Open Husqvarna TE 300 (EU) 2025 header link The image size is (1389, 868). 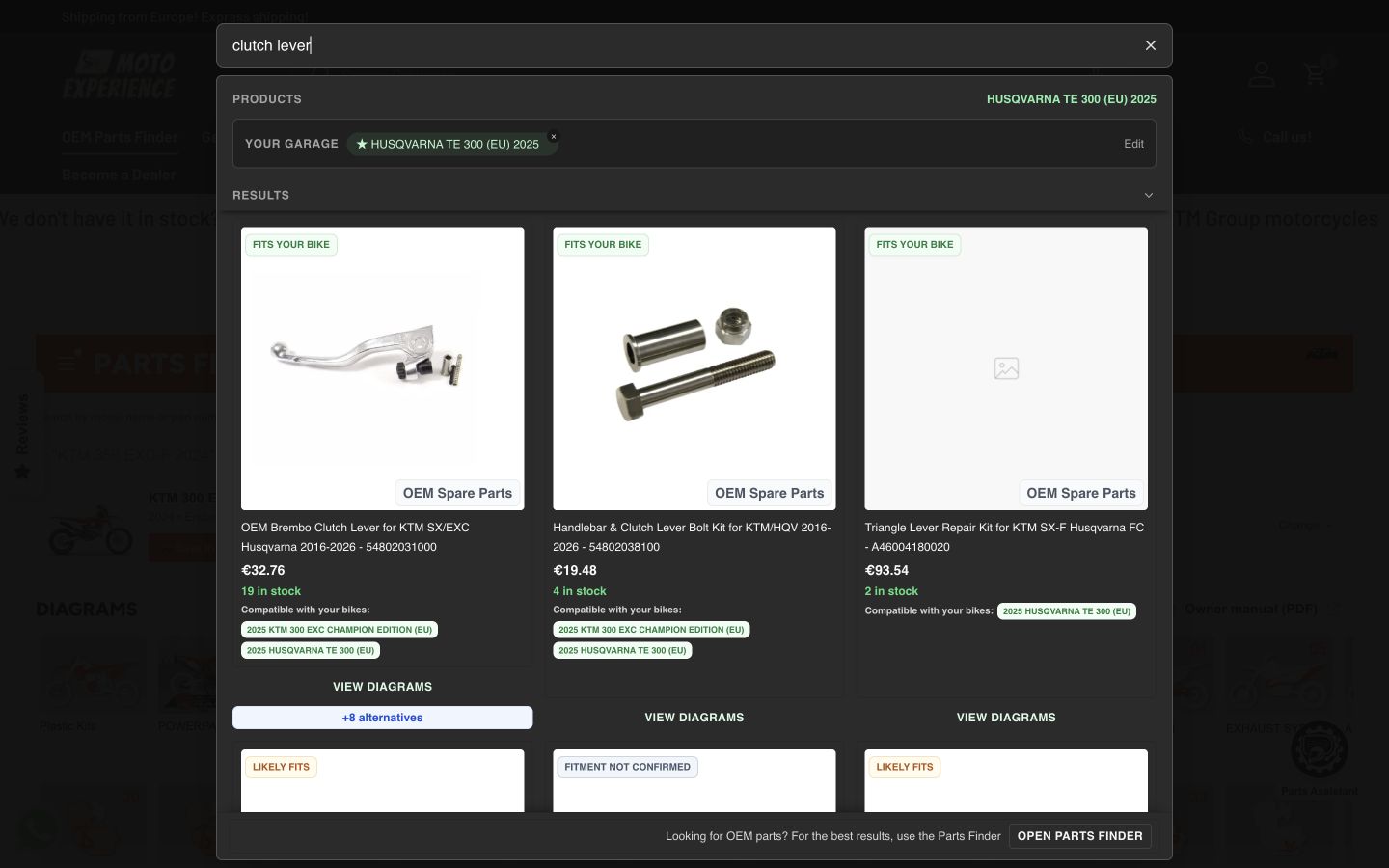[x=1071, y=99]
